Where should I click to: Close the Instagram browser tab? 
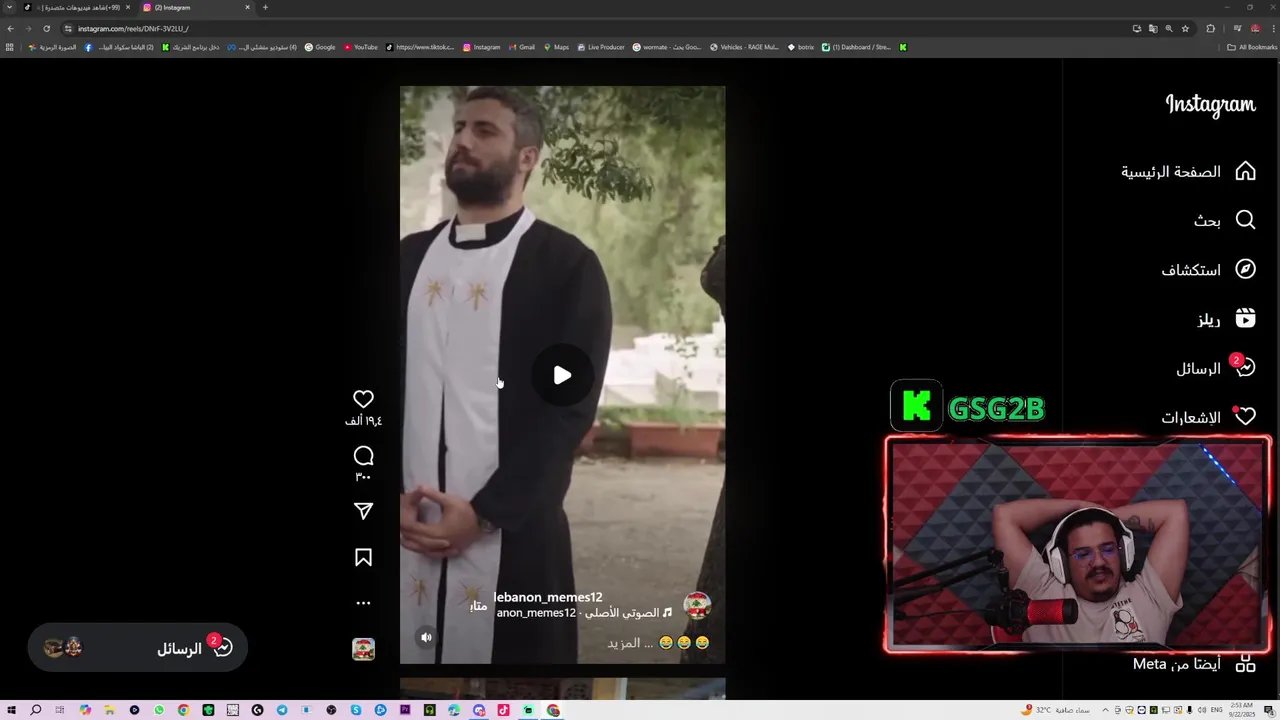[247, 7]
